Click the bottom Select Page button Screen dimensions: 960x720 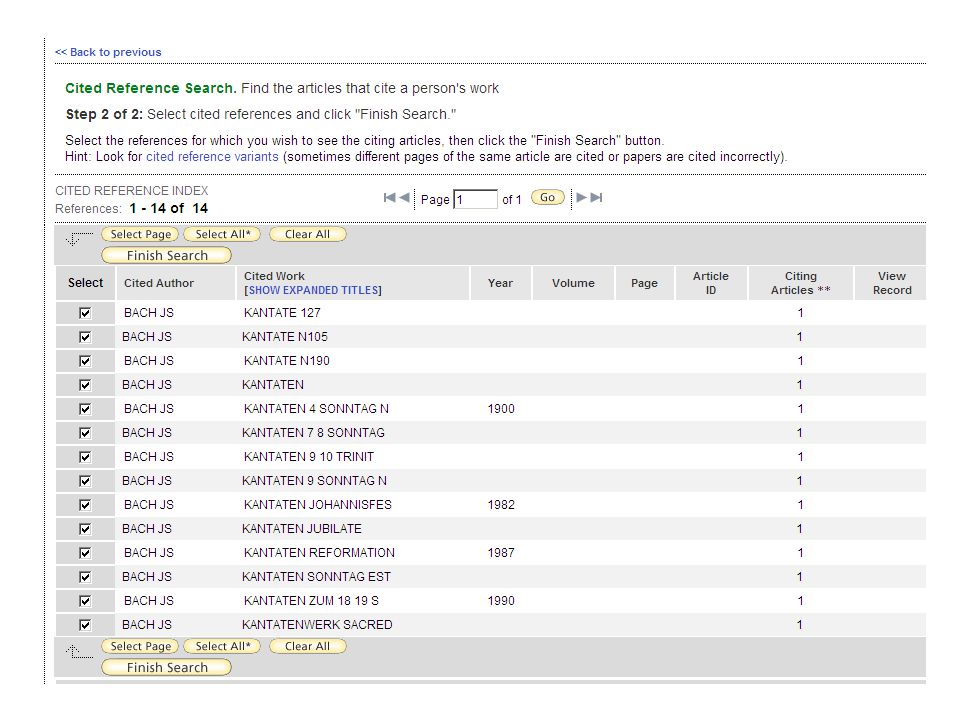[140, 646]
